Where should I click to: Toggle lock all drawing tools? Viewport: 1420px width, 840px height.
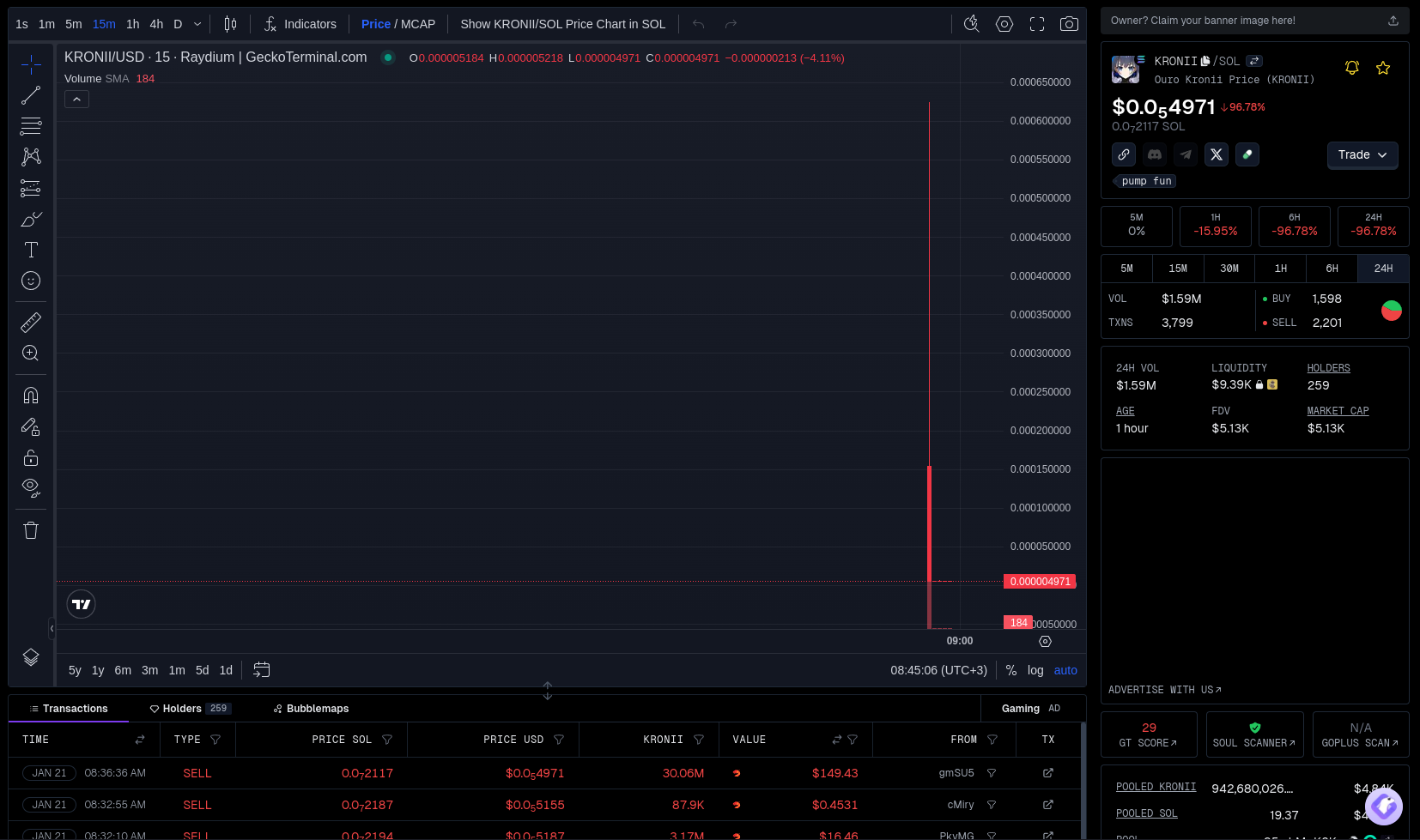coord(31,457)
